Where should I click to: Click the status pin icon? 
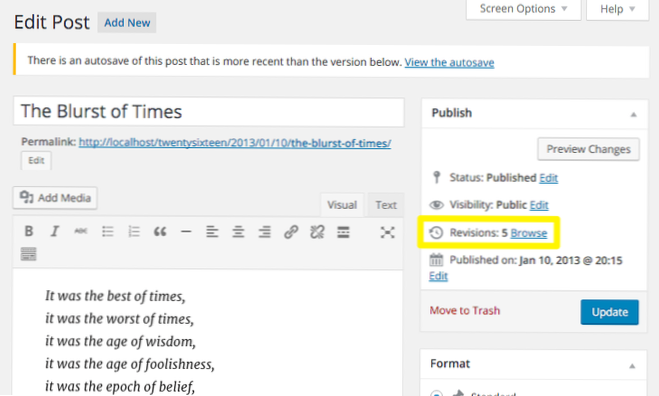point(437,177)
